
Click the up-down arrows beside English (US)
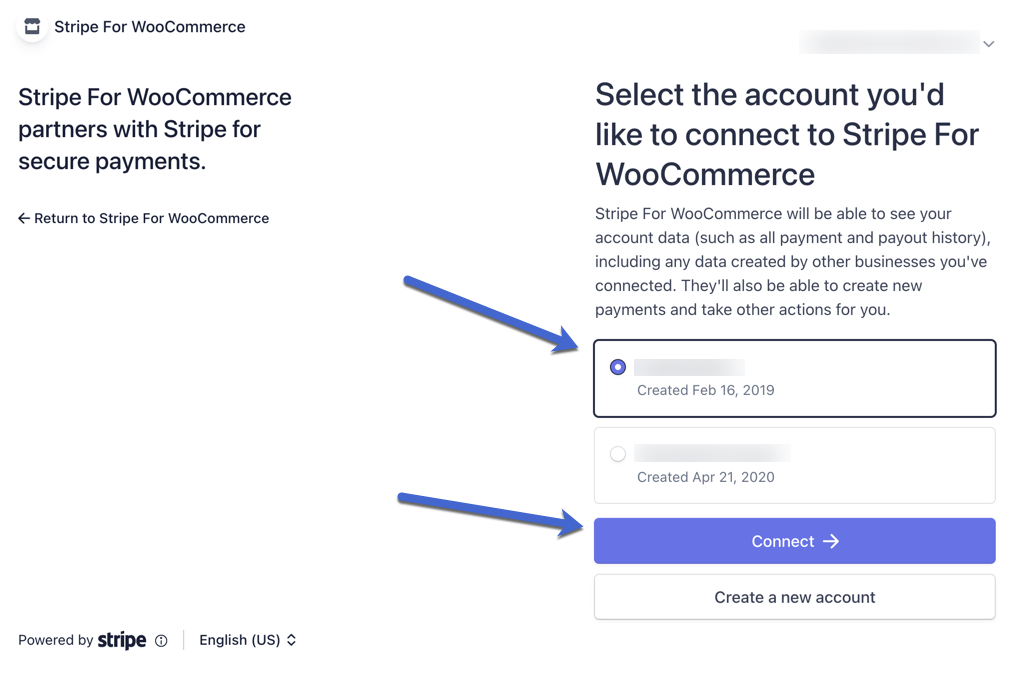tap(291, 640)
